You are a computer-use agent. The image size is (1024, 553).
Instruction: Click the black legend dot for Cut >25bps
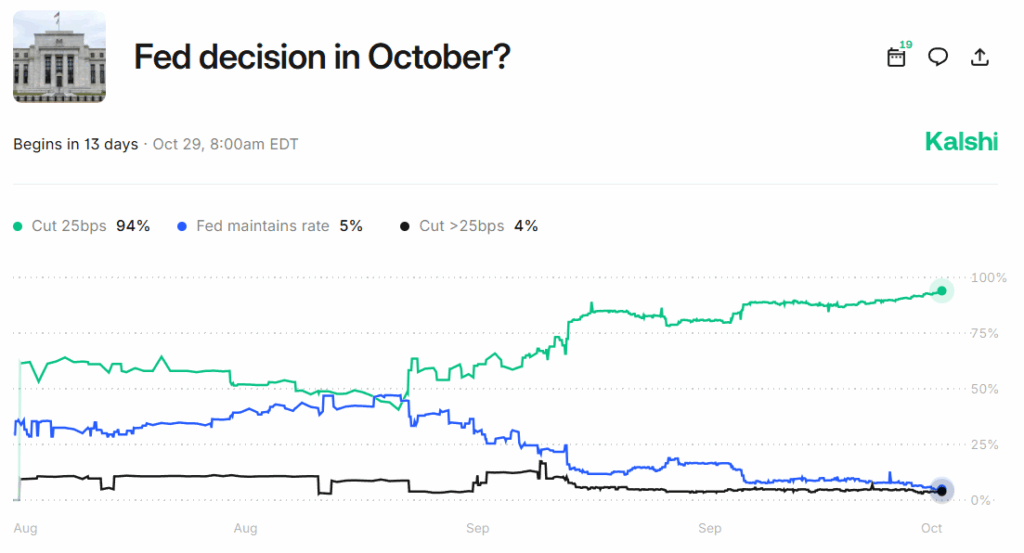tap(404, 227)
